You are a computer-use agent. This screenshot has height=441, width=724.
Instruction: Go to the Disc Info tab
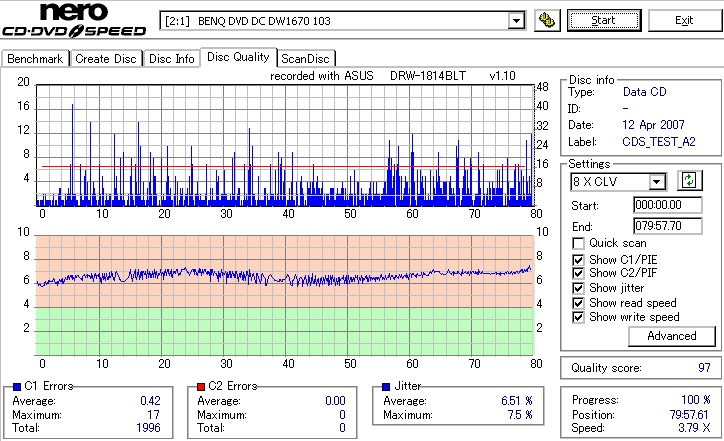(171, 59)
